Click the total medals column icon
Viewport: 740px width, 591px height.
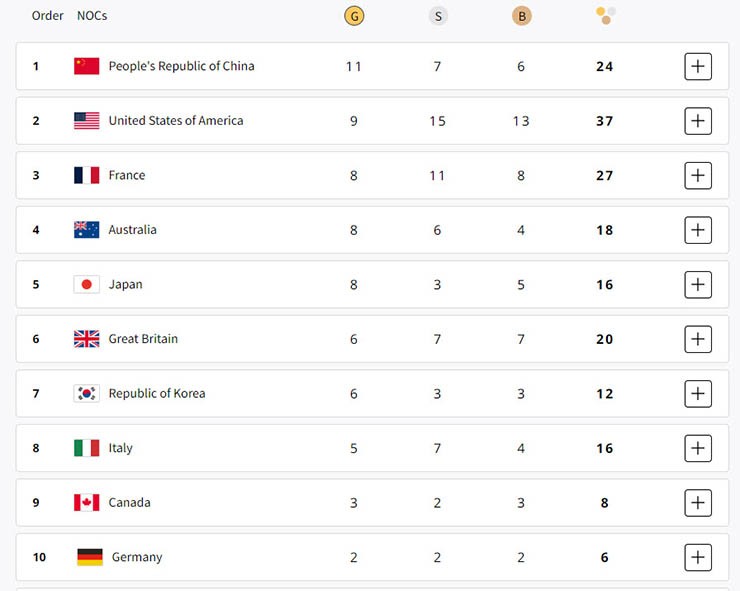point(605,15)
